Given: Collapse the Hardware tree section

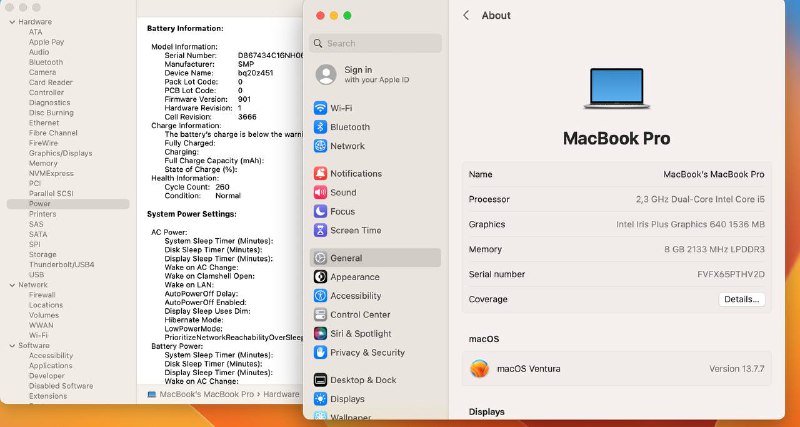Looking at the screenshot, I should (12, 22).
